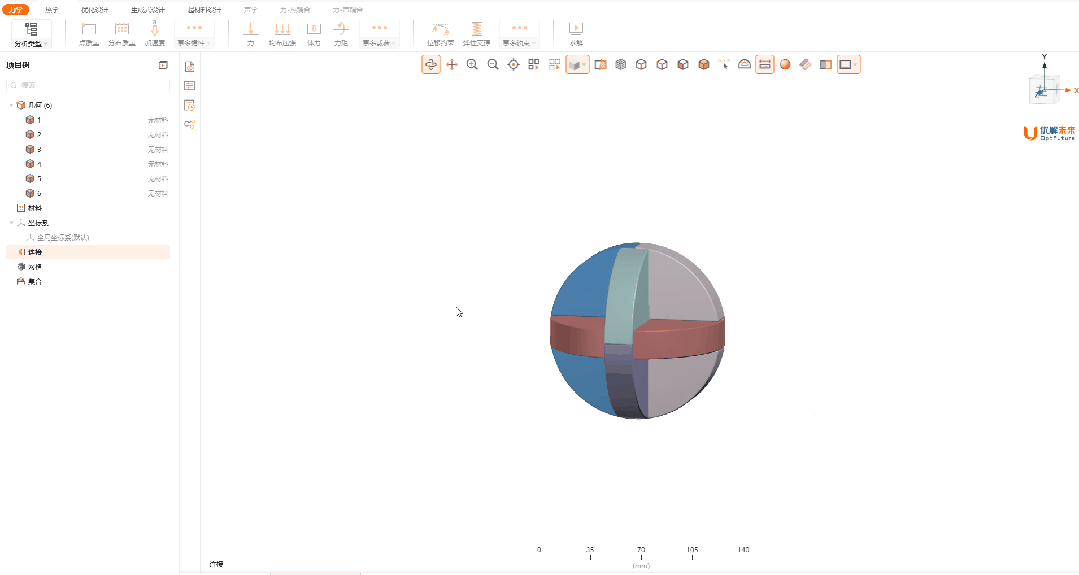Click the cursor pick-selection icon

[x=724, y=65]
